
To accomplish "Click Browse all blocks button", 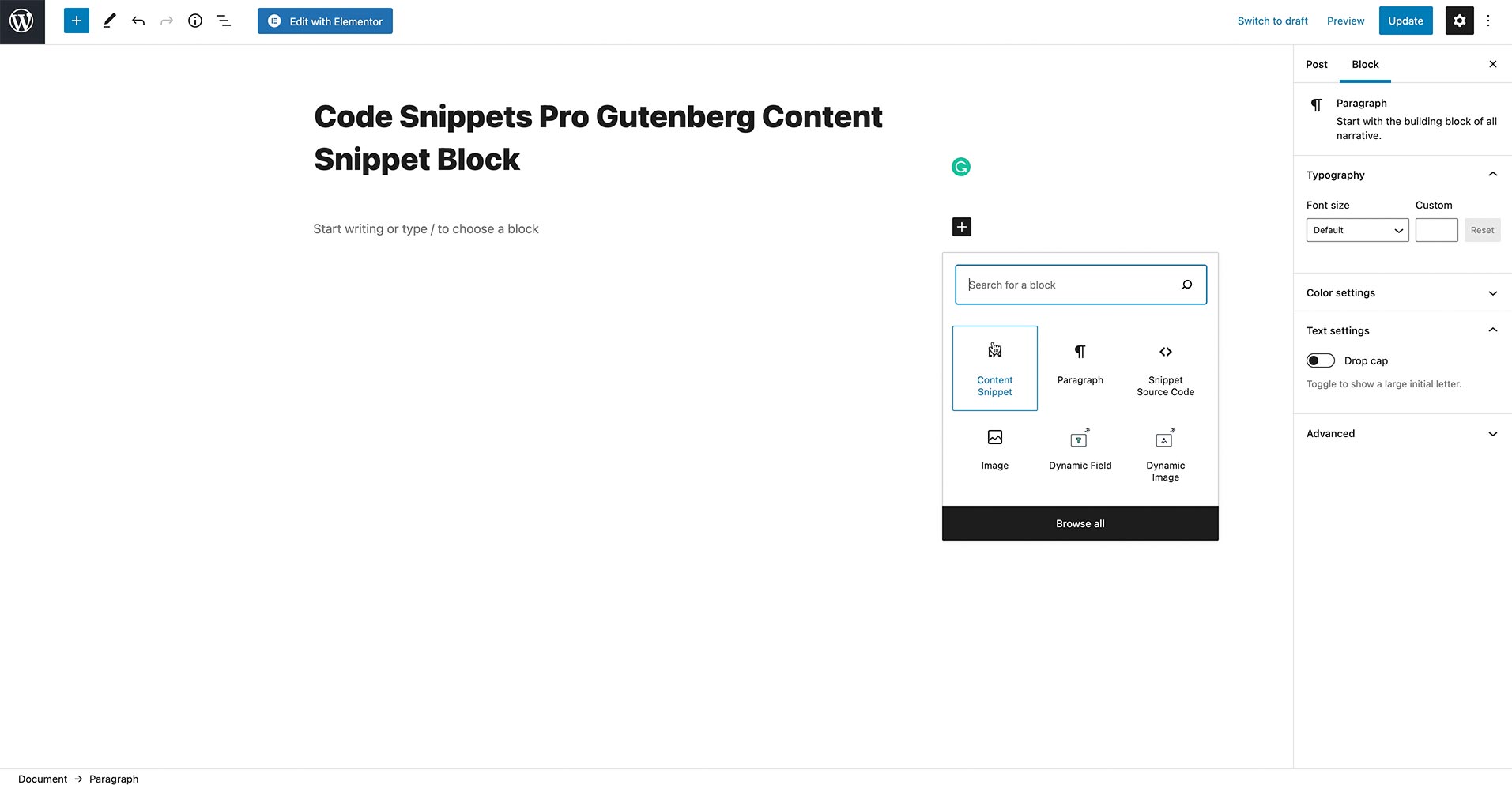I will [1080, 523].
